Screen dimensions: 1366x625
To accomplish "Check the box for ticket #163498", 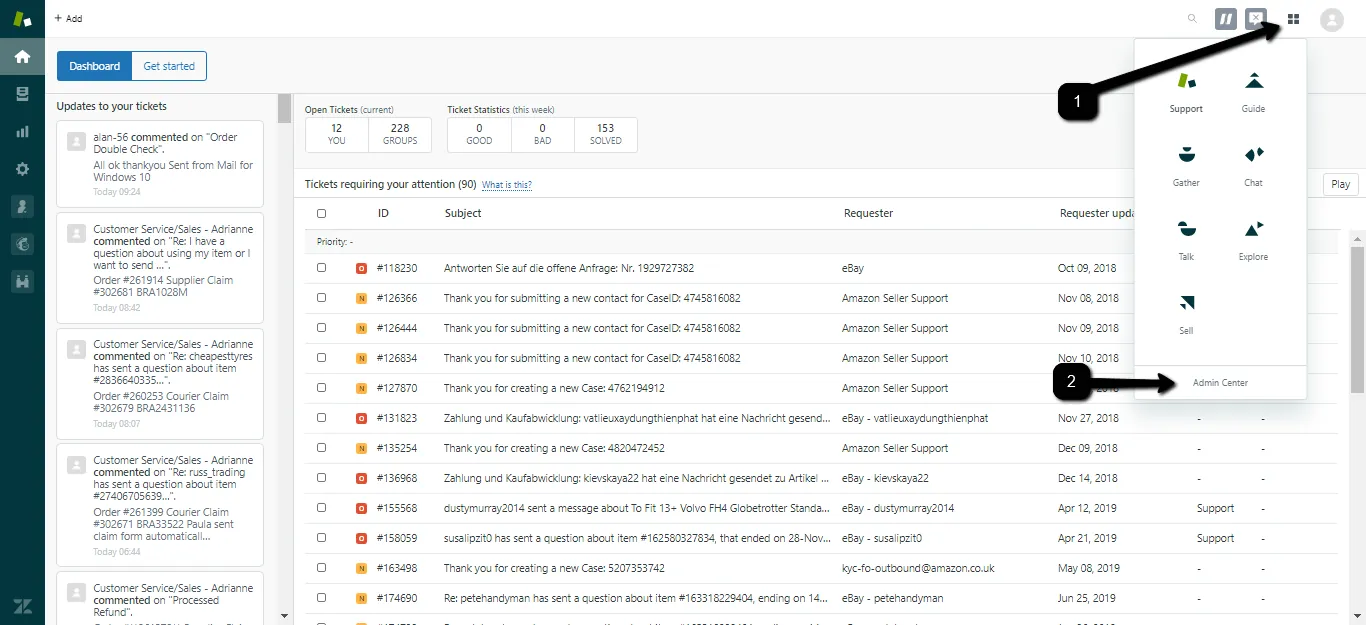I will tap(321, 568).
